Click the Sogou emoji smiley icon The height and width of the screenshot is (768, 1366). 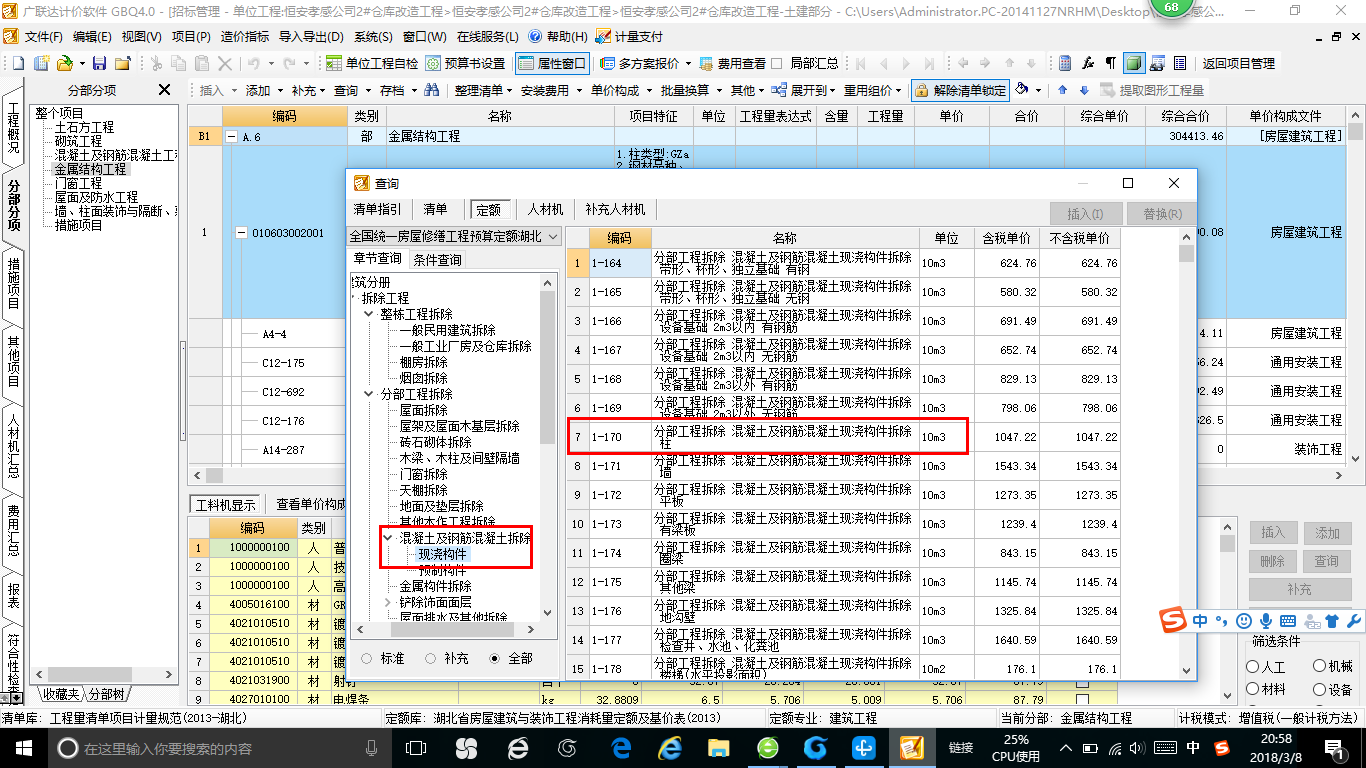[1244, 621]
